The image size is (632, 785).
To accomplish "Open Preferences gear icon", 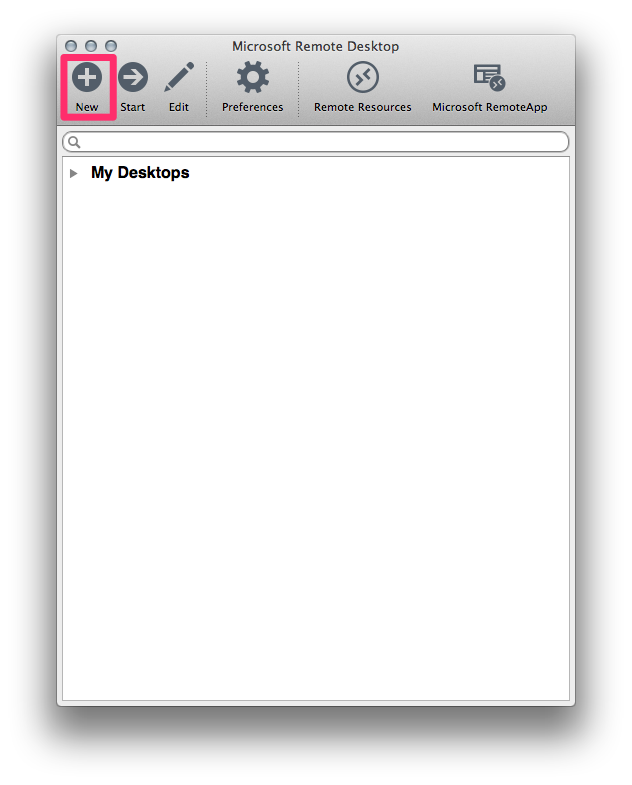I will [252, 78].
